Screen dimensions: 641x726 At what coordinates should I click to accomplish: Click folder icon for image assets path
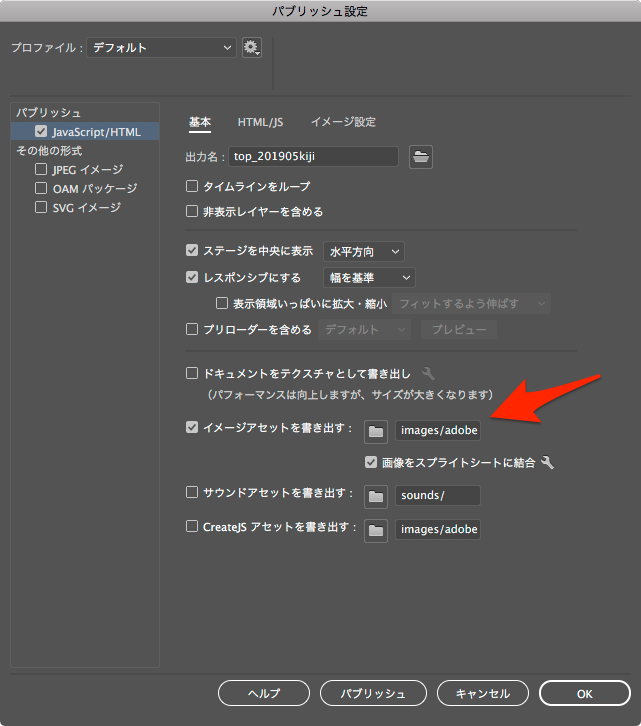tap(376, 431)
